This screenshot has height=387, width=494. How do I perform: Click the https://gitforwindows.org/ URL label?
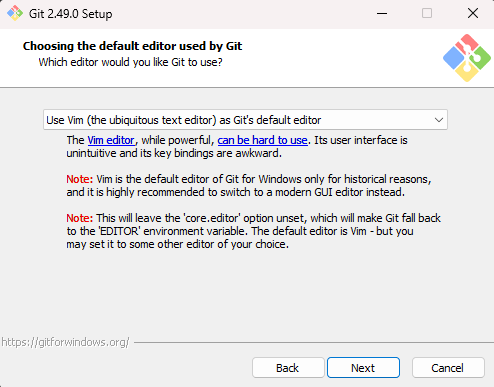point(65,342)
